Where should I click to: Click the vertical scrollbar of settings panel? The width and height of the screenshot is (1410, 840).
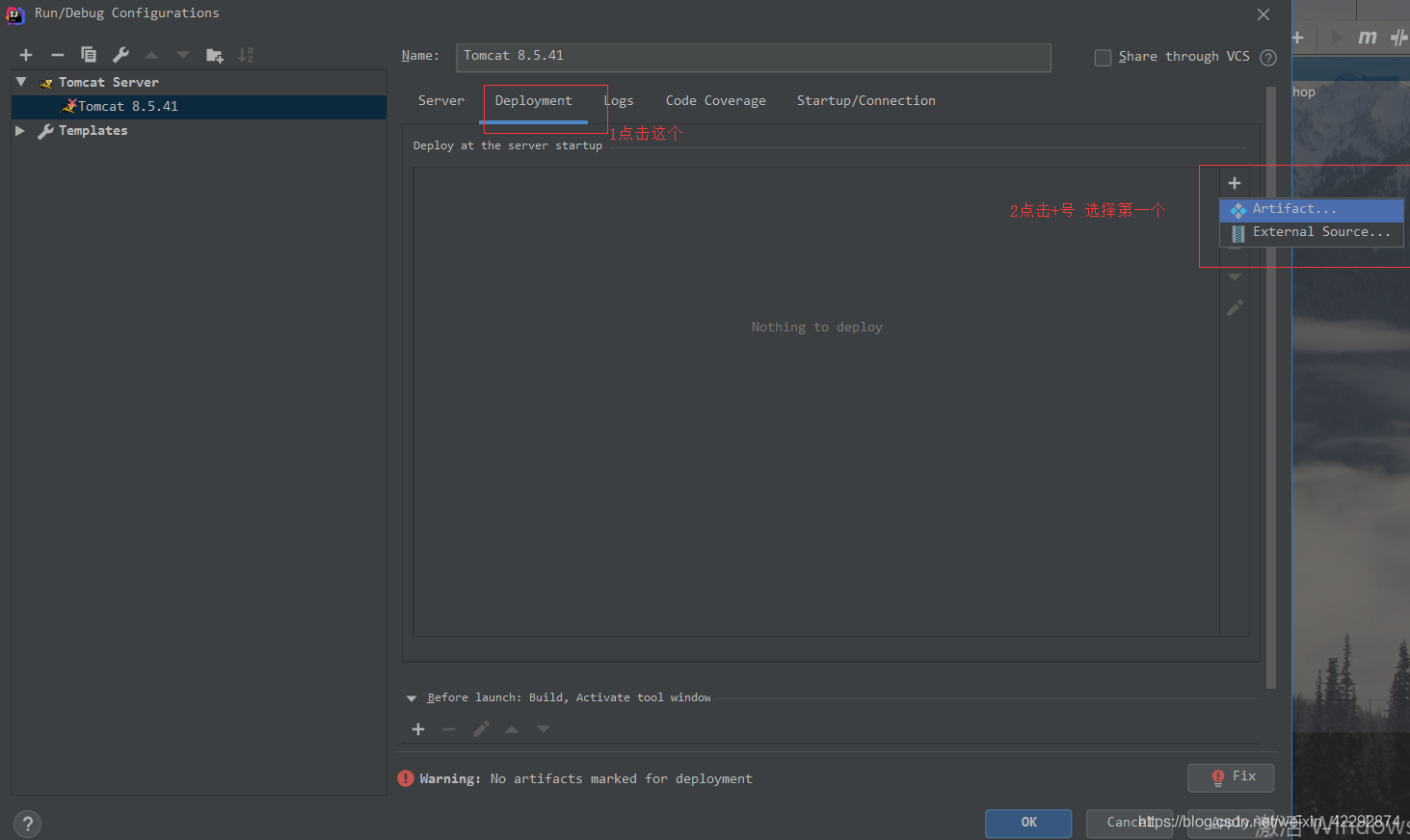point(1271,387)
